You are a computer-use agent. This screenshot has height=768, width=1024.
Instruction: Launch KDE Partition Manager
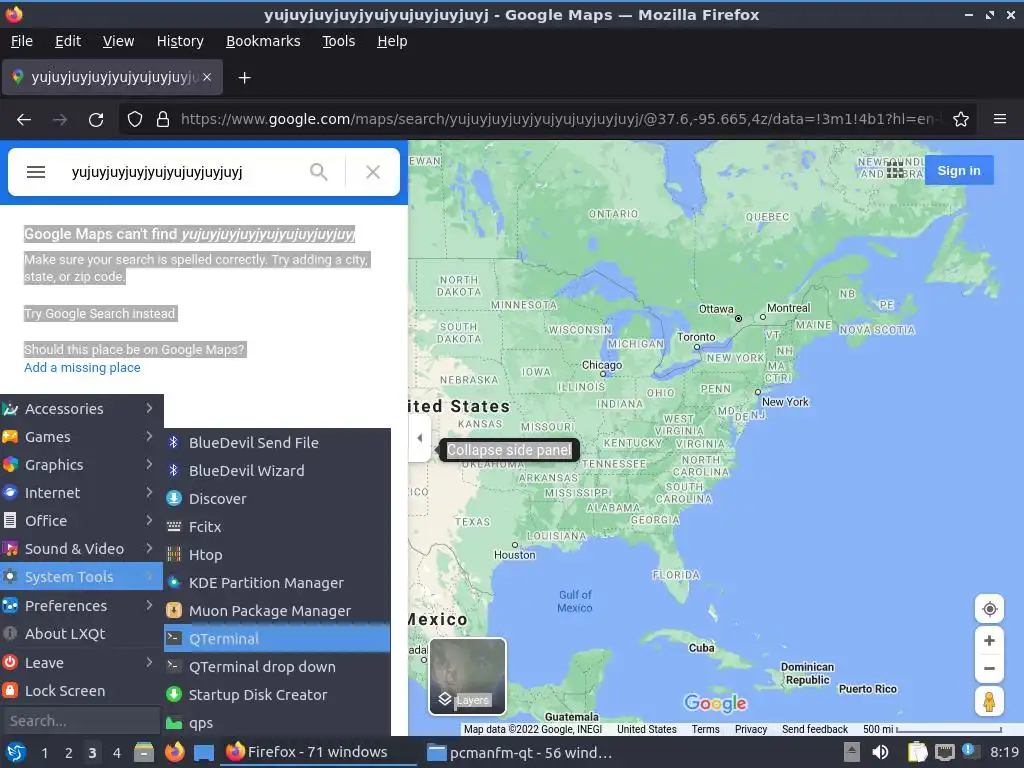point(277,583)
